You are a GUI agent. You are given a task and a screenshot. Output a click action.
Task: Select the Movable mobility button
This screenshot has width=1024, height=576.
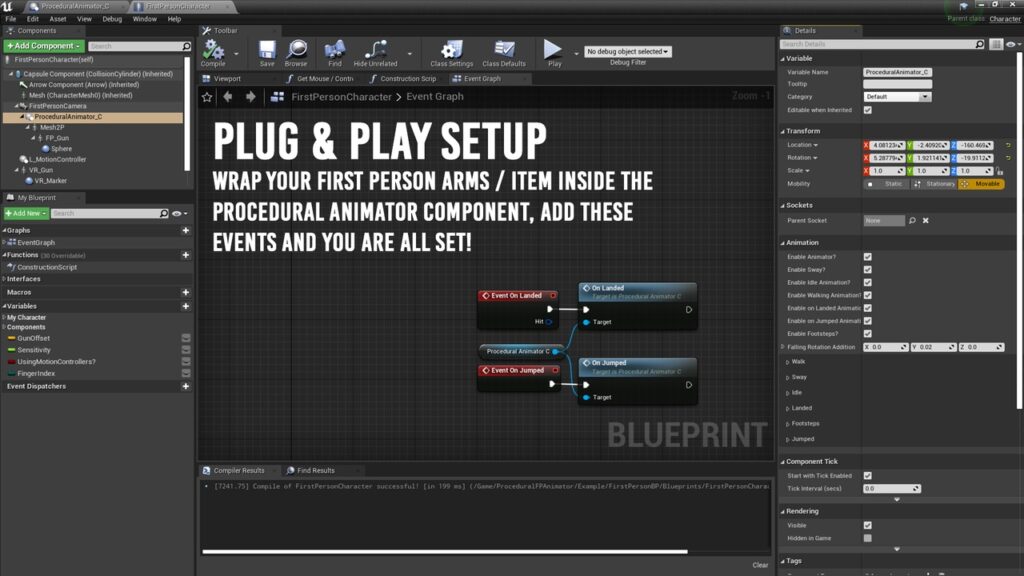[x=981, y=184]
